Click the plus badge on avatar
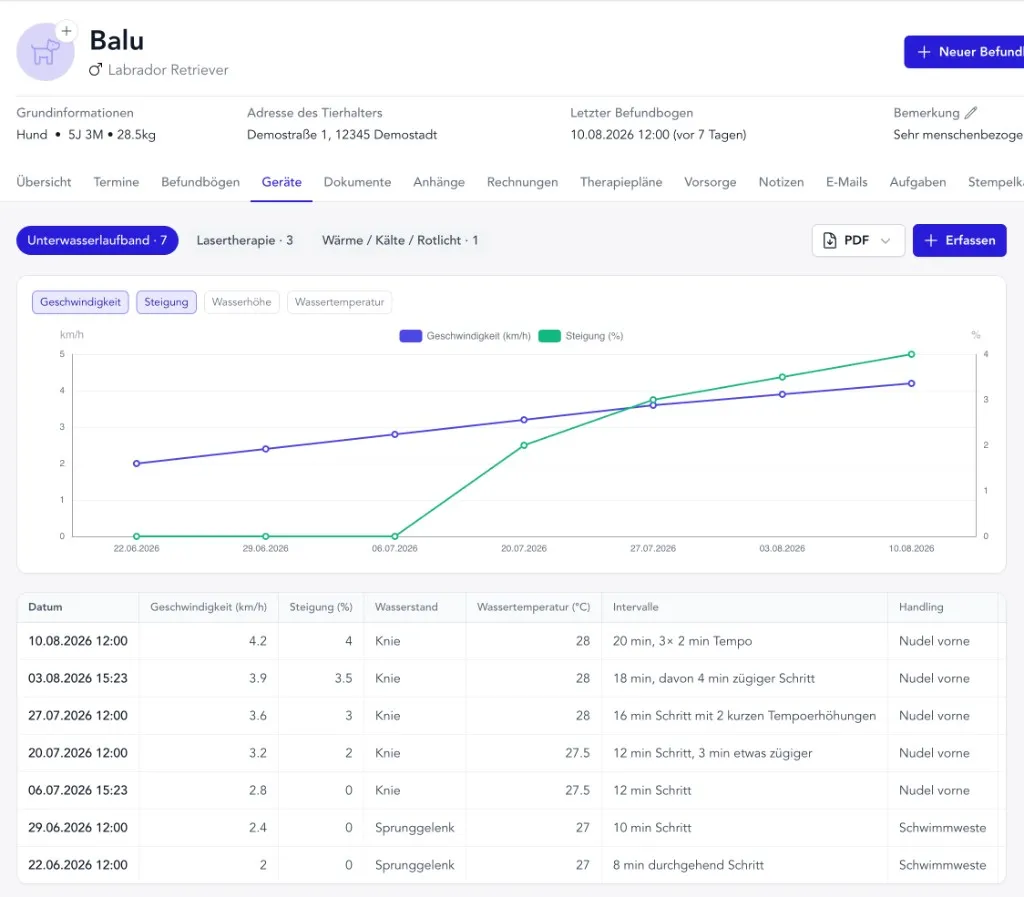 [66, 31]
